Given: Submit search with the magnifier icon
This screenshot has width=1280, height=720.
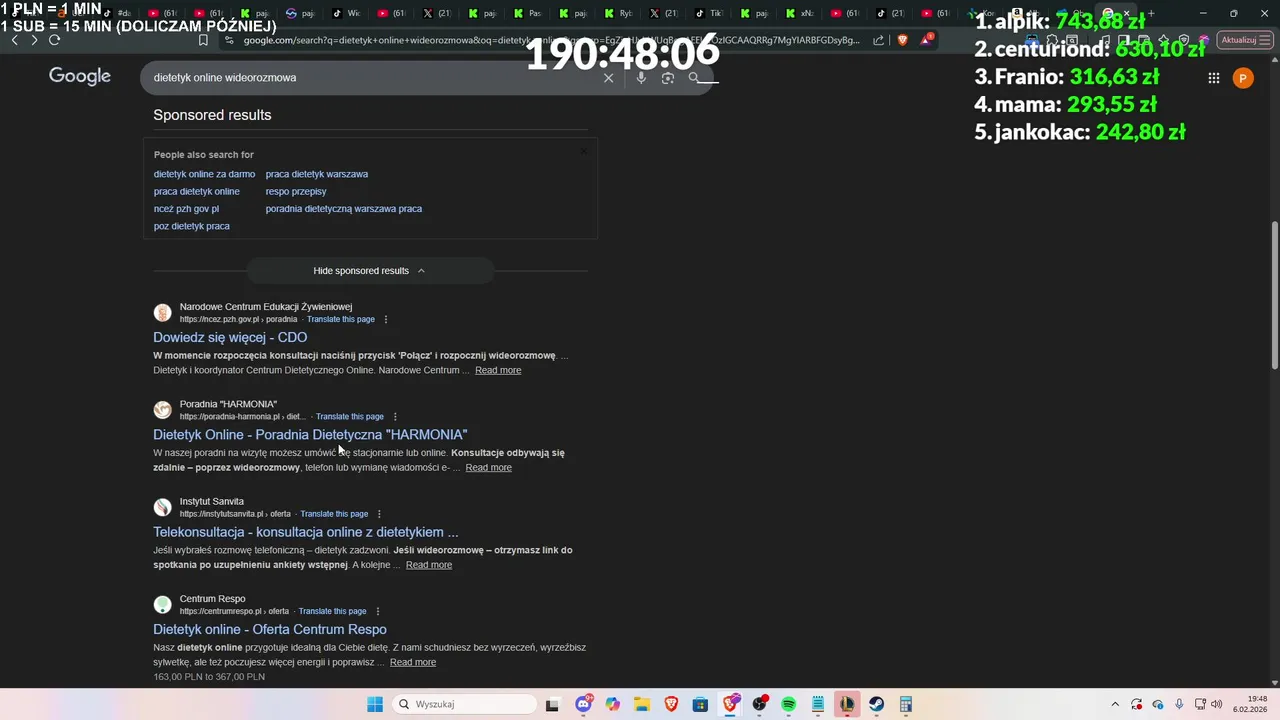Looking at the screenshot, I should click(695, 78).
